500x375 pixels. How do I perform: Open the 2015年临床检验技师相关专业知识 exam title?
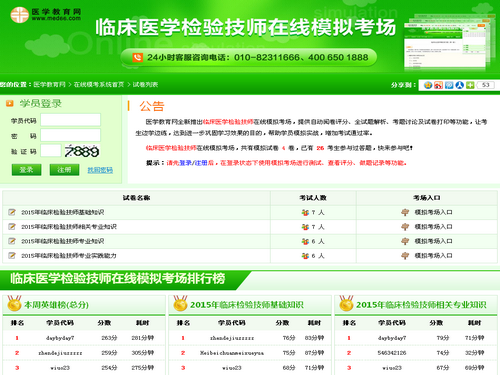69,227
